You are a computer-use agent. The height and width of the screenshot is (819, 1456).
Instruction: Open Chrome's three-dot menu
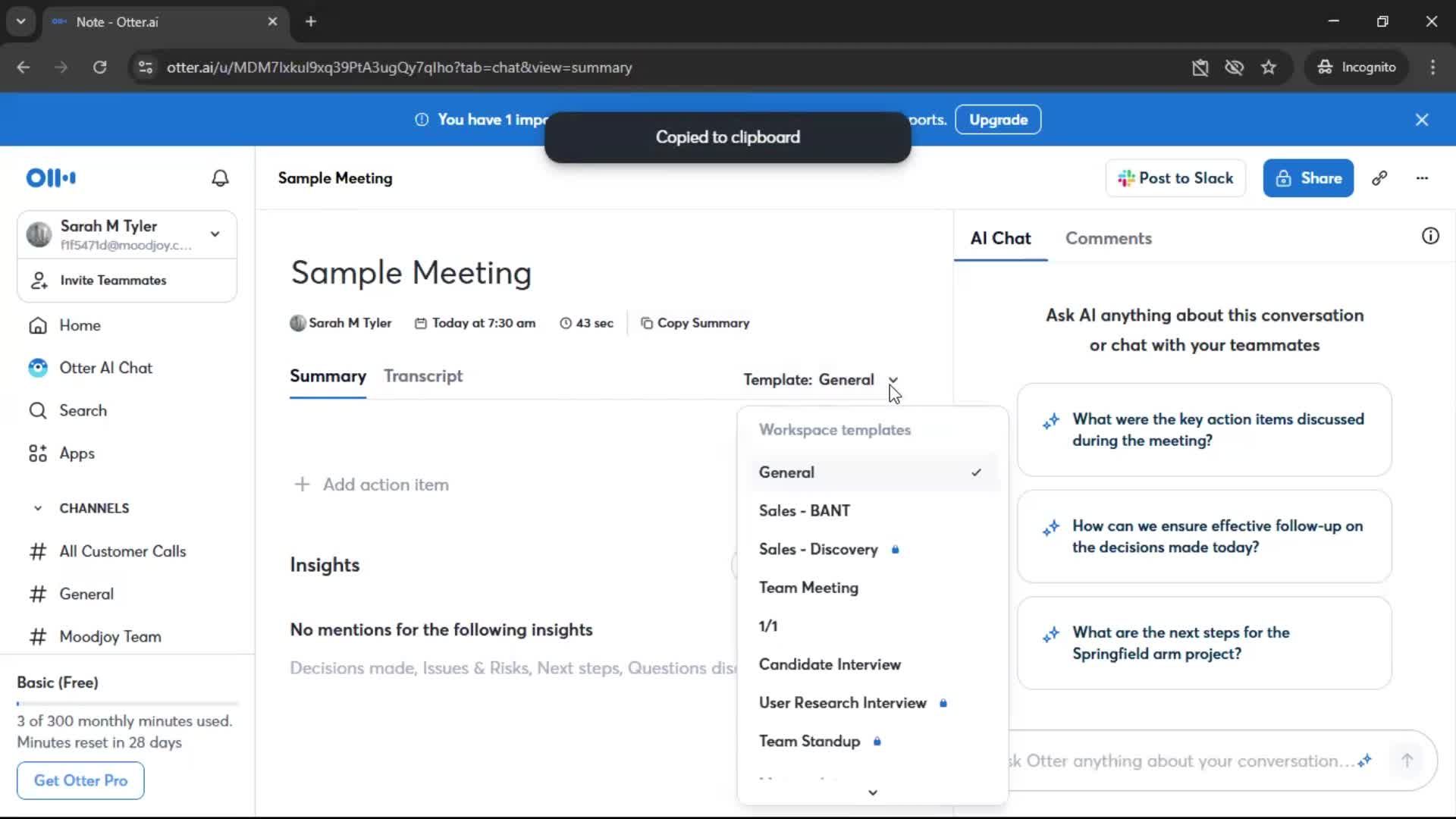point(1432,67)
